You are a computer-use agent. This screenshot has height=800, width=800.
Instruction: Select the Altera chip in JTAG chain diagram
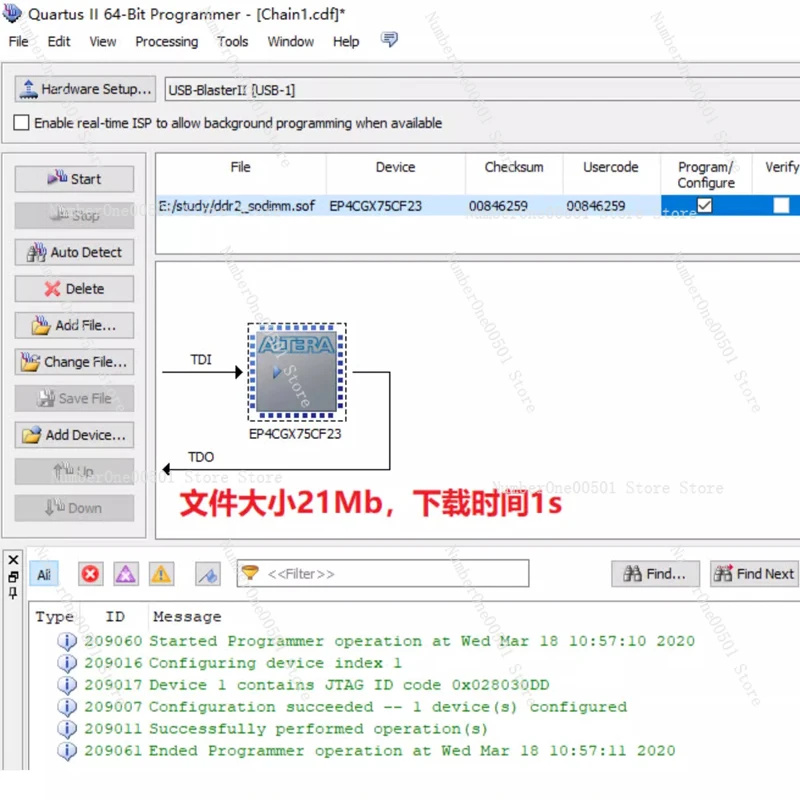click(x=297, y=372)
